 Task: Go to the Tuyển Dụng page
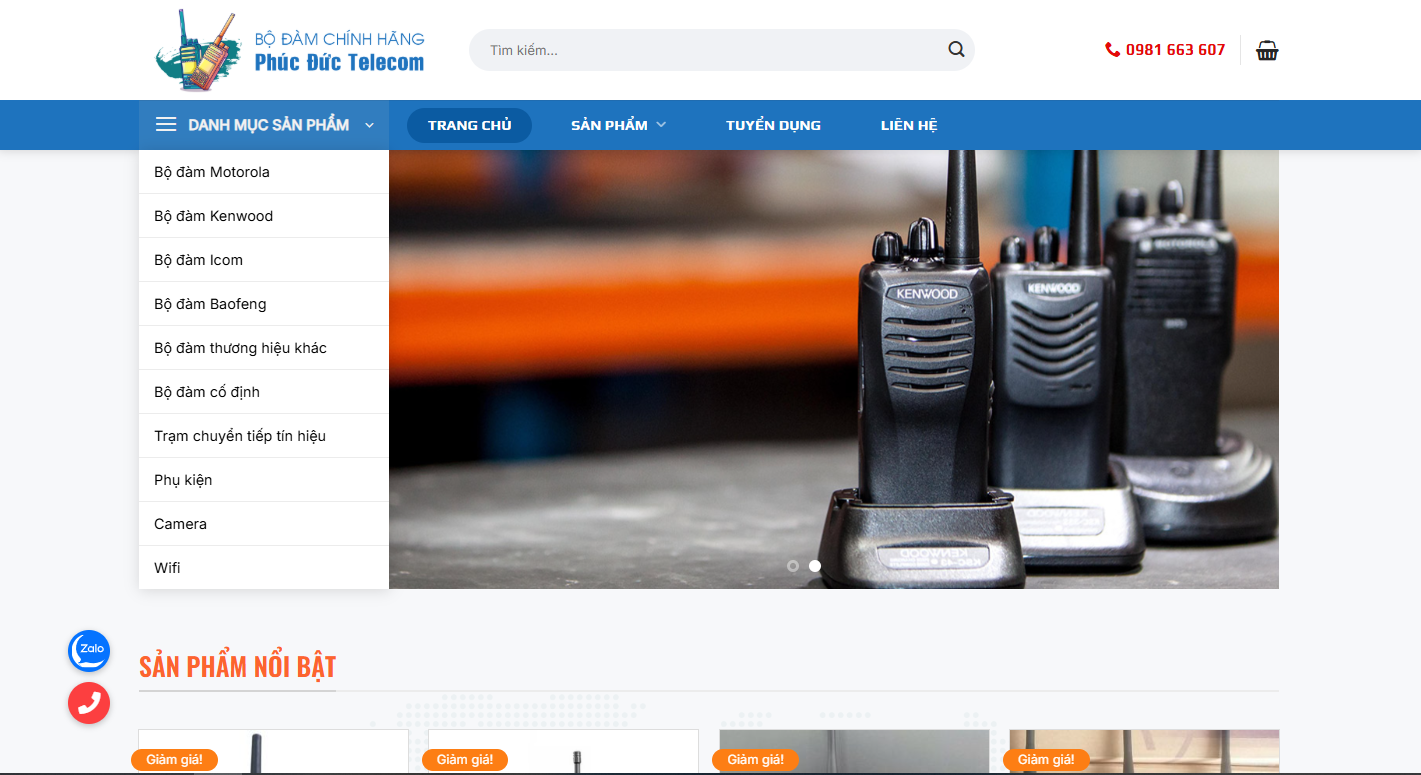coord(773,125)
